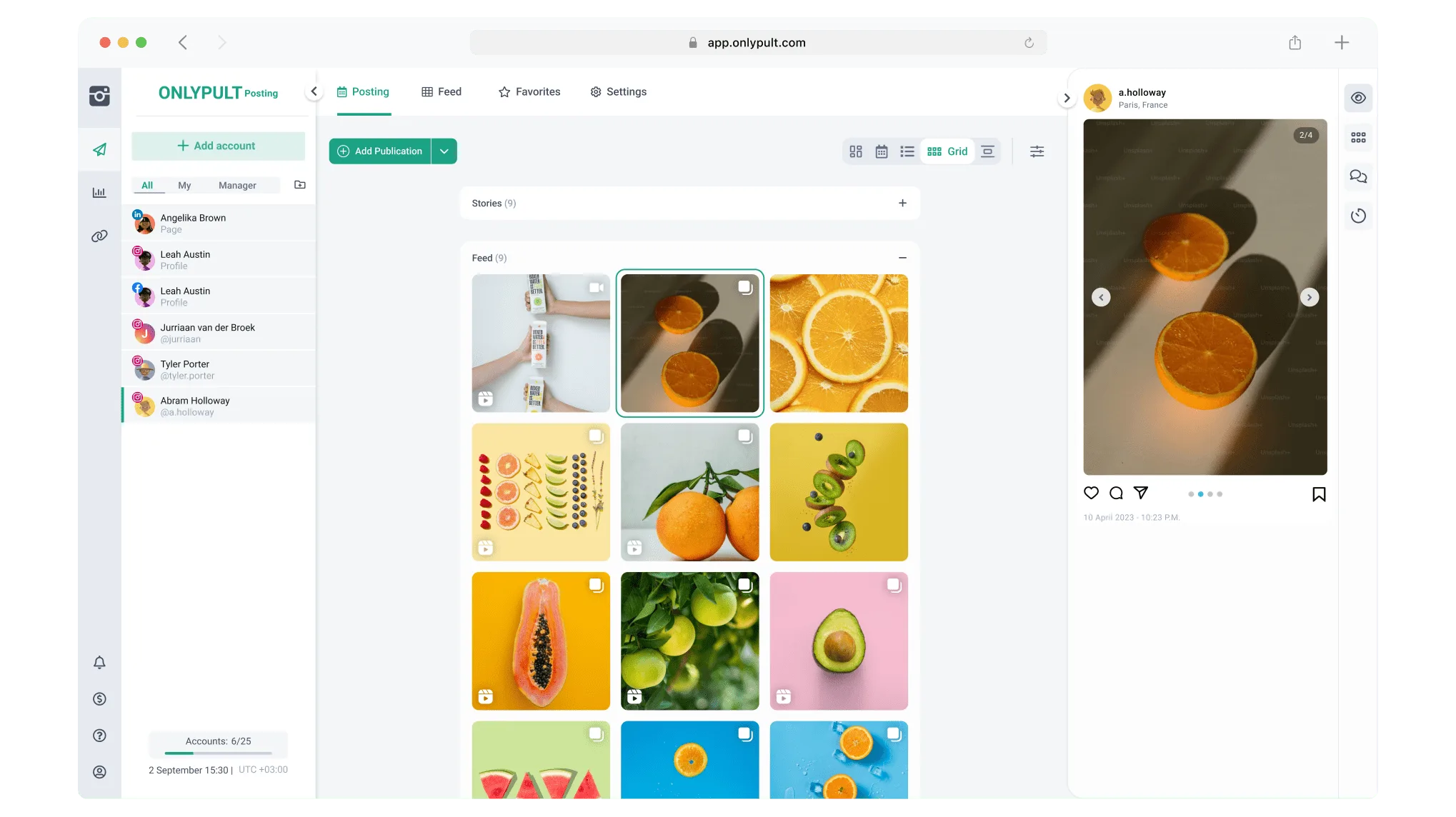The image size is (1456, 817).
Task: Select Angelika Brown Page account
Action: click(219, 224)
